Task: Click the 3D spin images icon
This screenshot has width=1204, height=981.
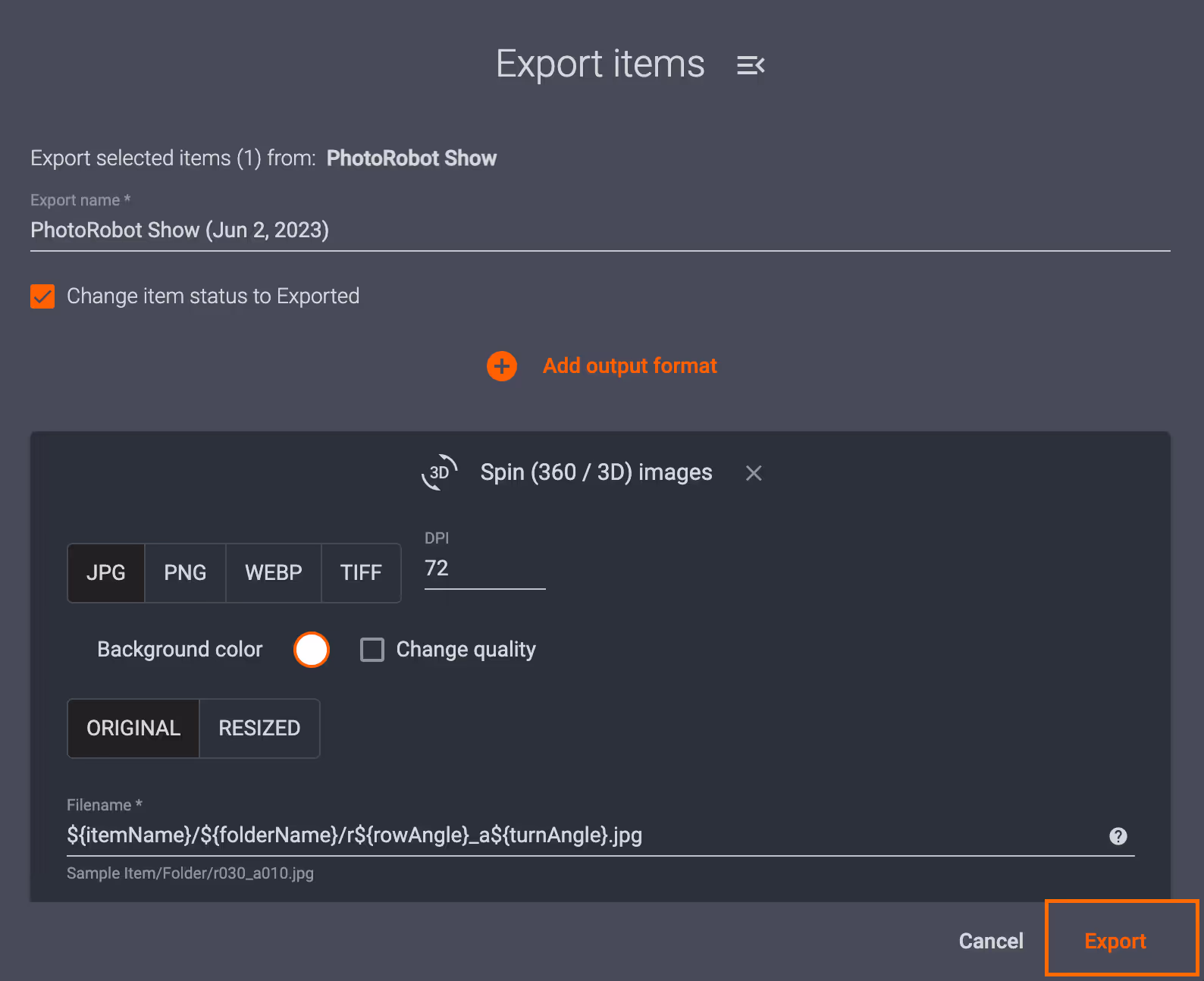Action: 440,472
